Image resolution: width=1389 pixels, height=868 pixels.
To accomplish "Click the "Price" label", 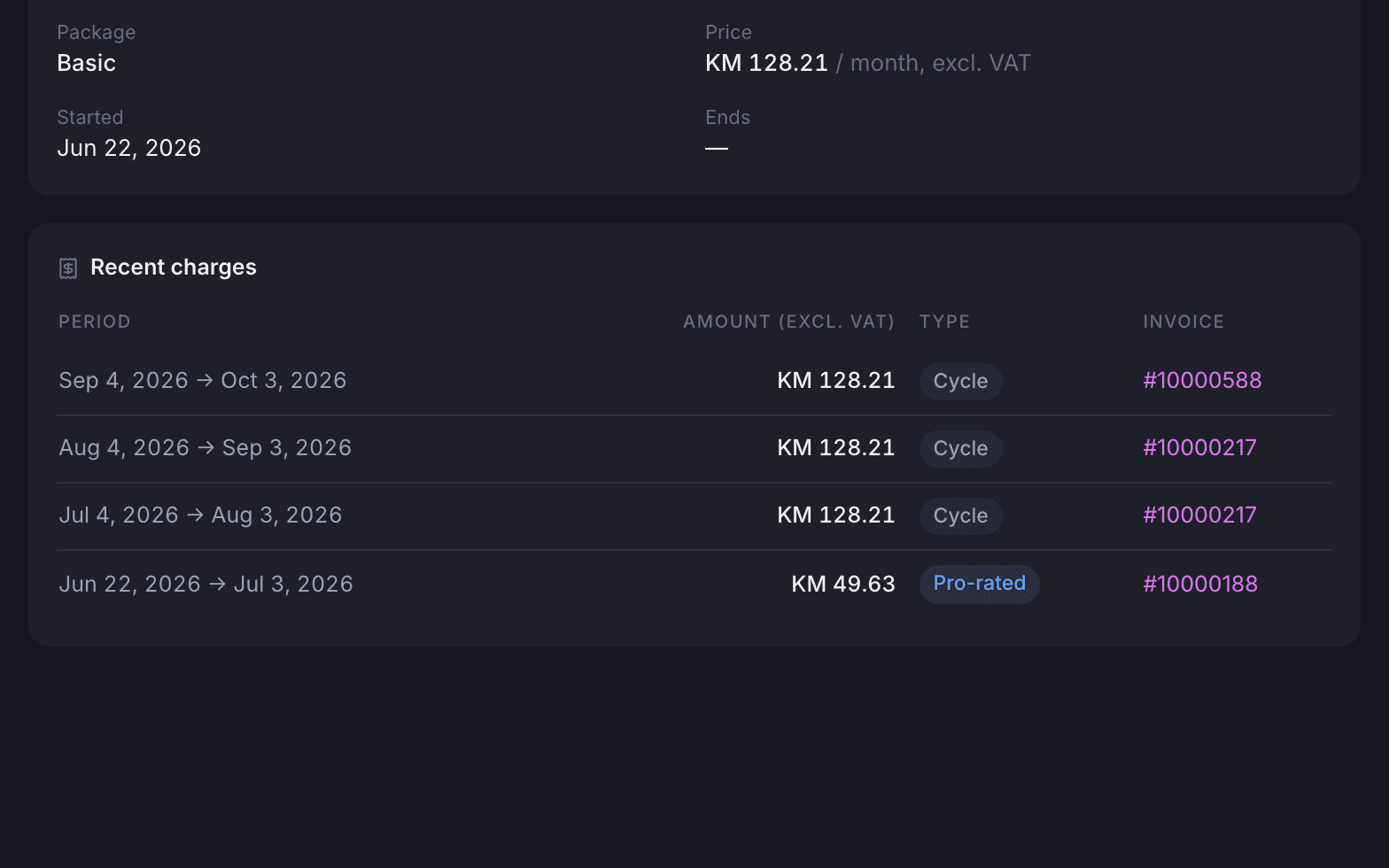I will point(728,33).
